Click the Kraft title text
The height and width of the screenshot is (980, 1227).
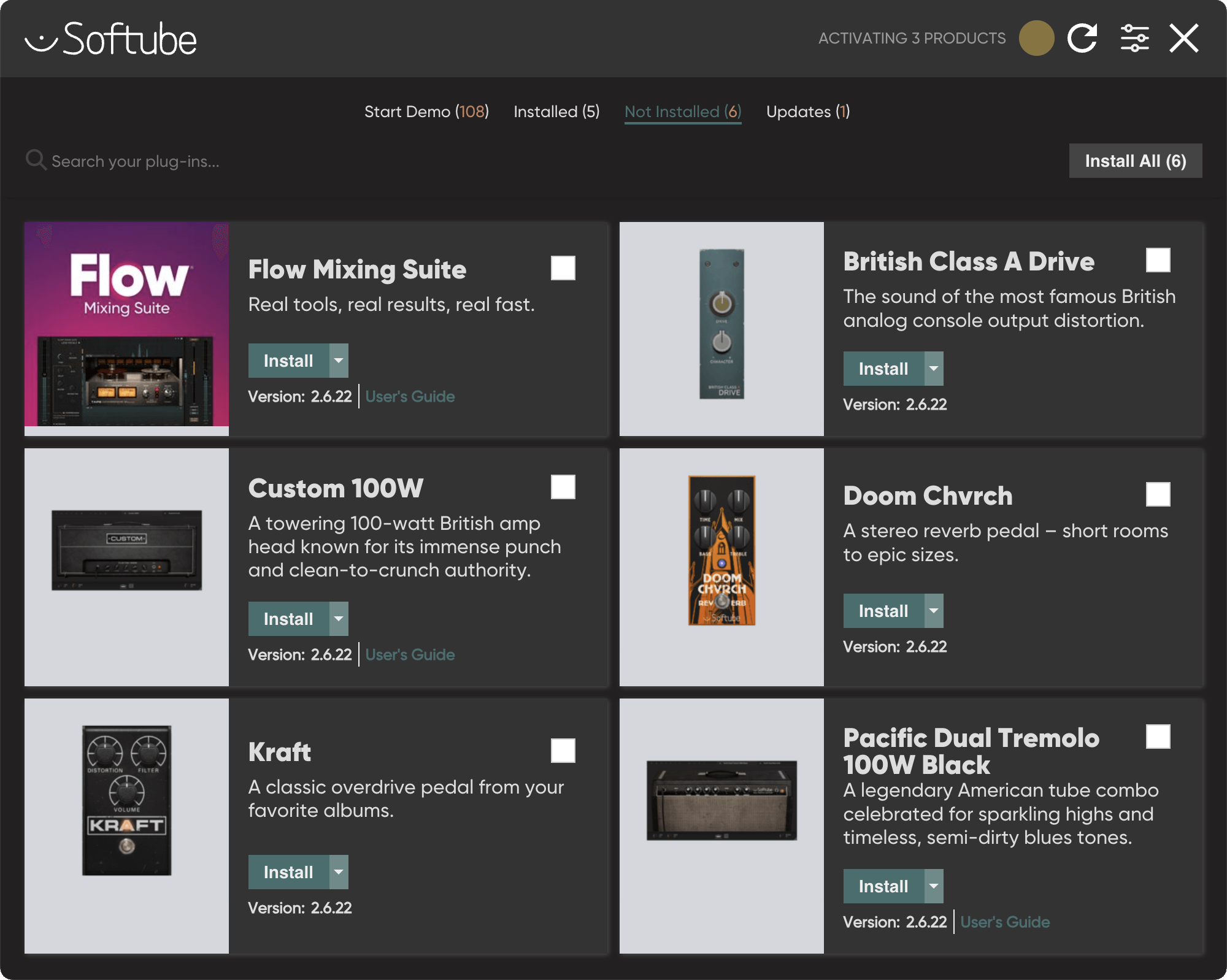pyautogui.click(x=280, y=752)
